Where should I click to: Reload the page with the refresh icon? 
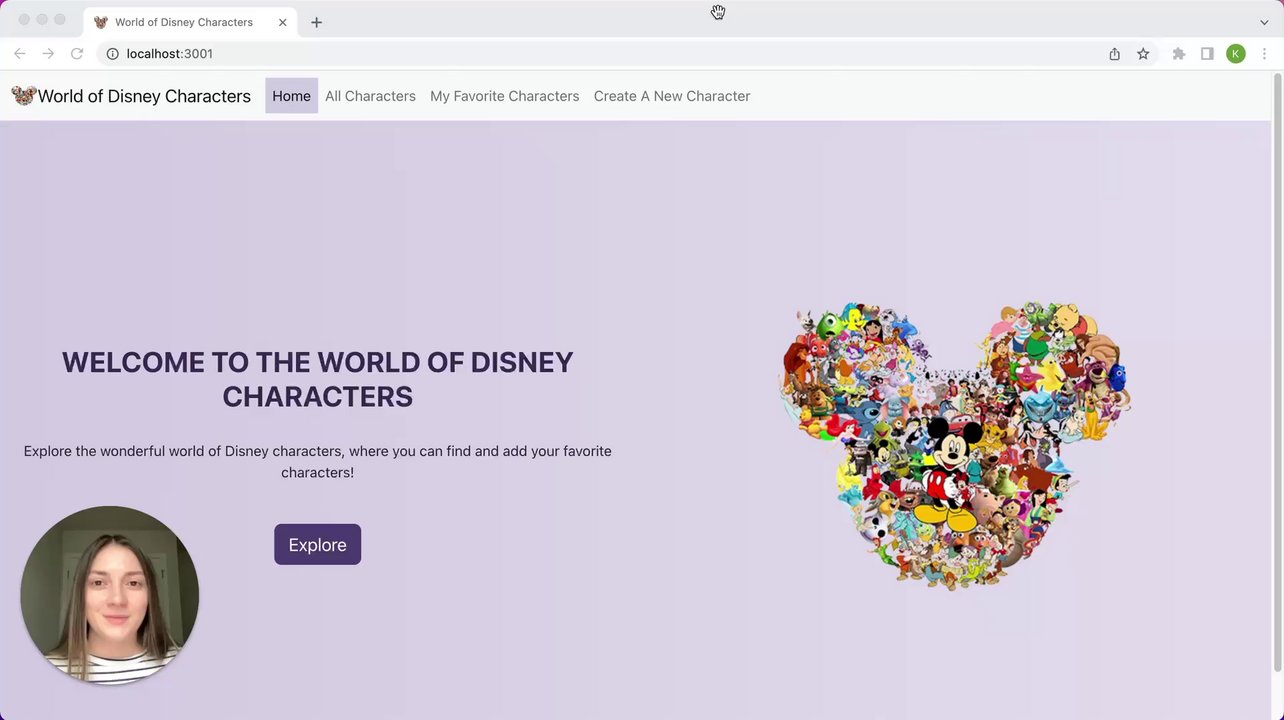tap(77, 54)
